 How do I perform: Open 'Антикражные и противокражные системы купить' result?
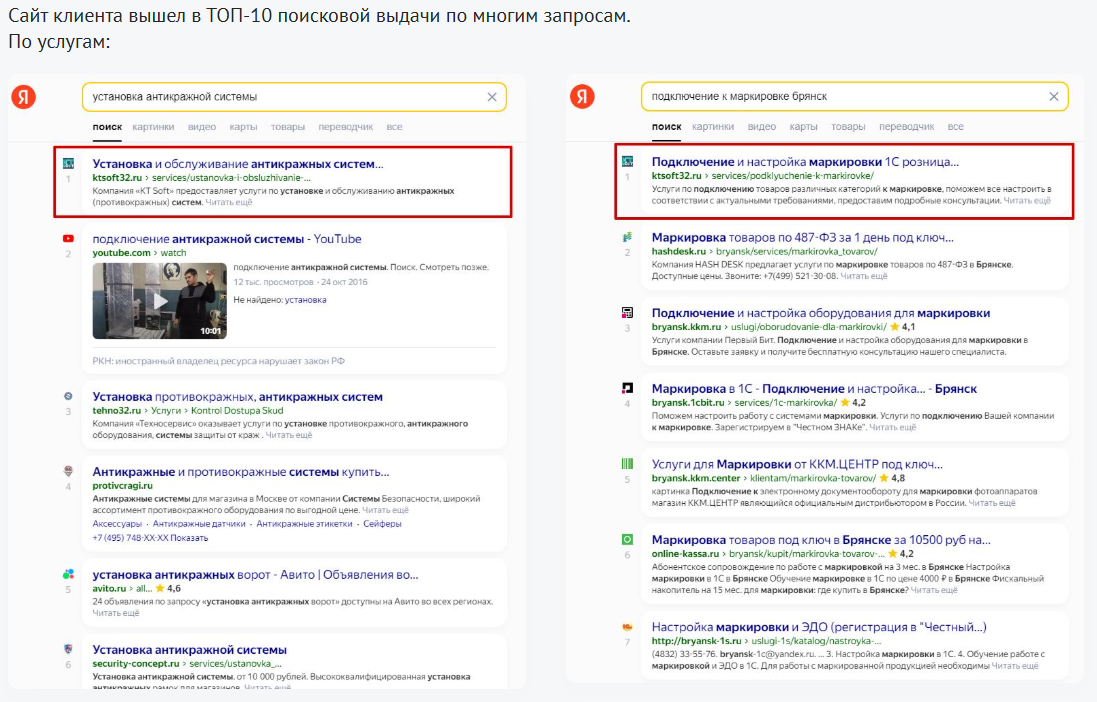click(x=241, y=472)
